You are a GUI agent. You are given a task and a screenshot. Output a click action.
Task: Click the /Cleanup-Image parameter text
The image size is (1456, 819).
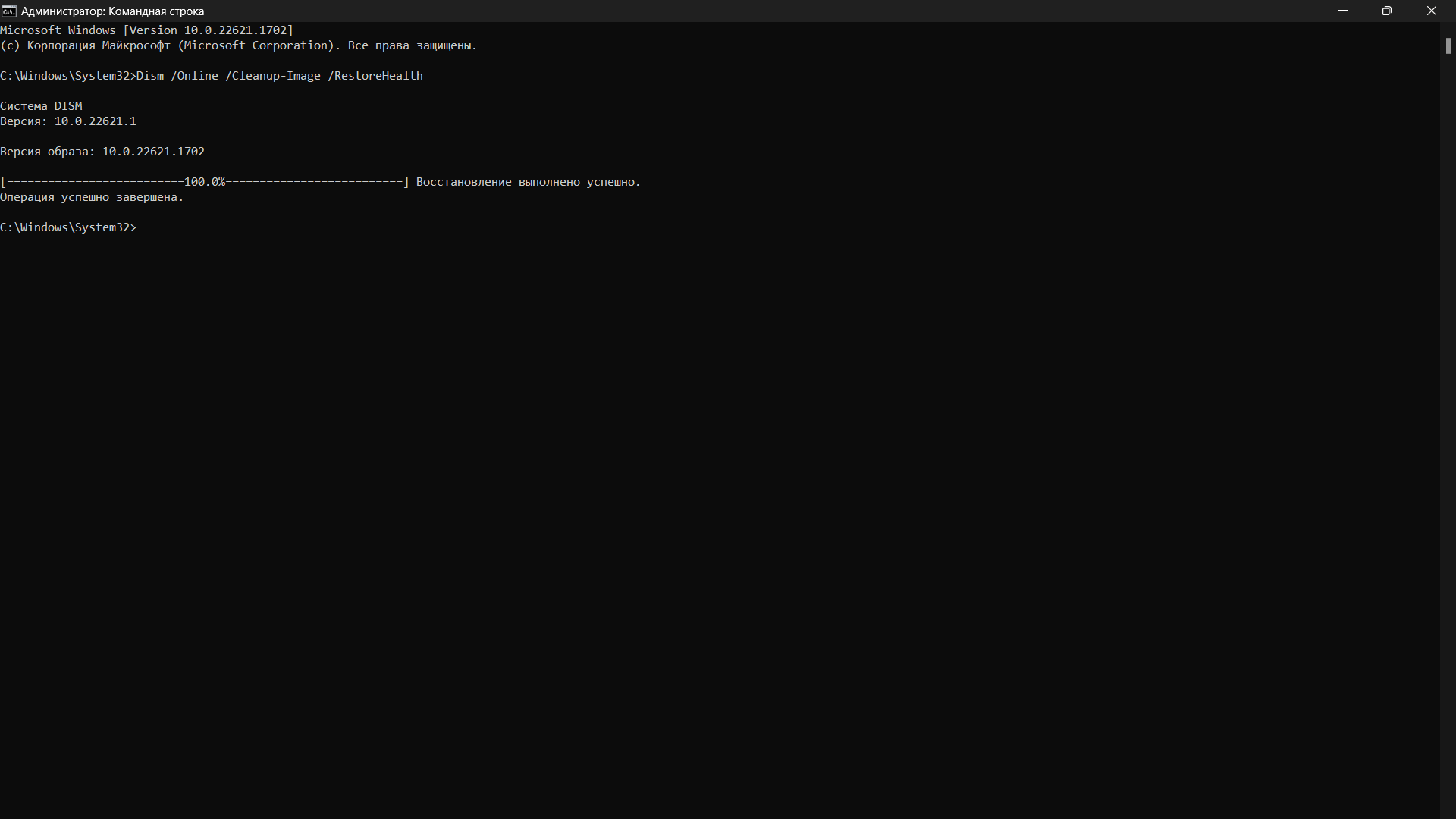(273, 76)
